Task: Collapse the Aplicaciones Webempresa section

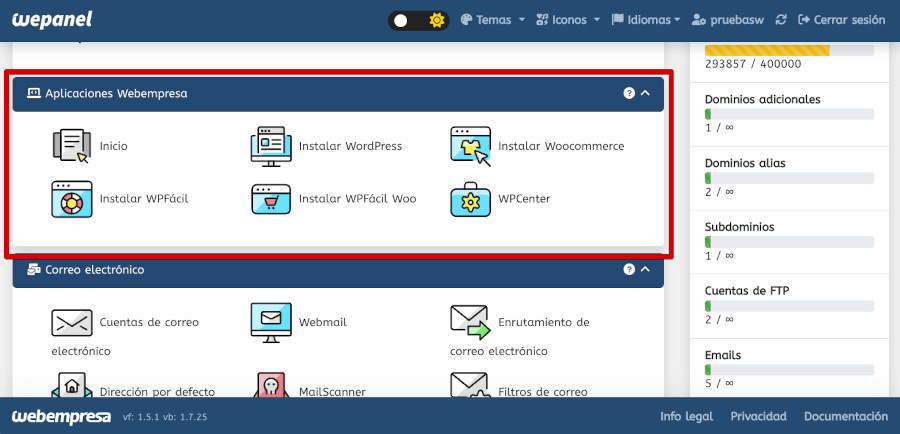Action: pos(645,93)
